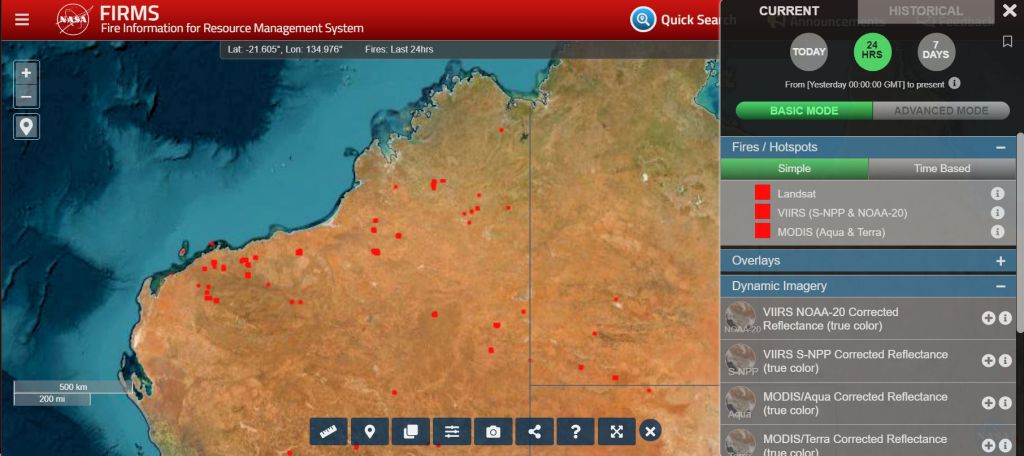This screenshot has height=456, width=1024.
Task: Select the measure ruler tool
Action: [x=329, y=431]
